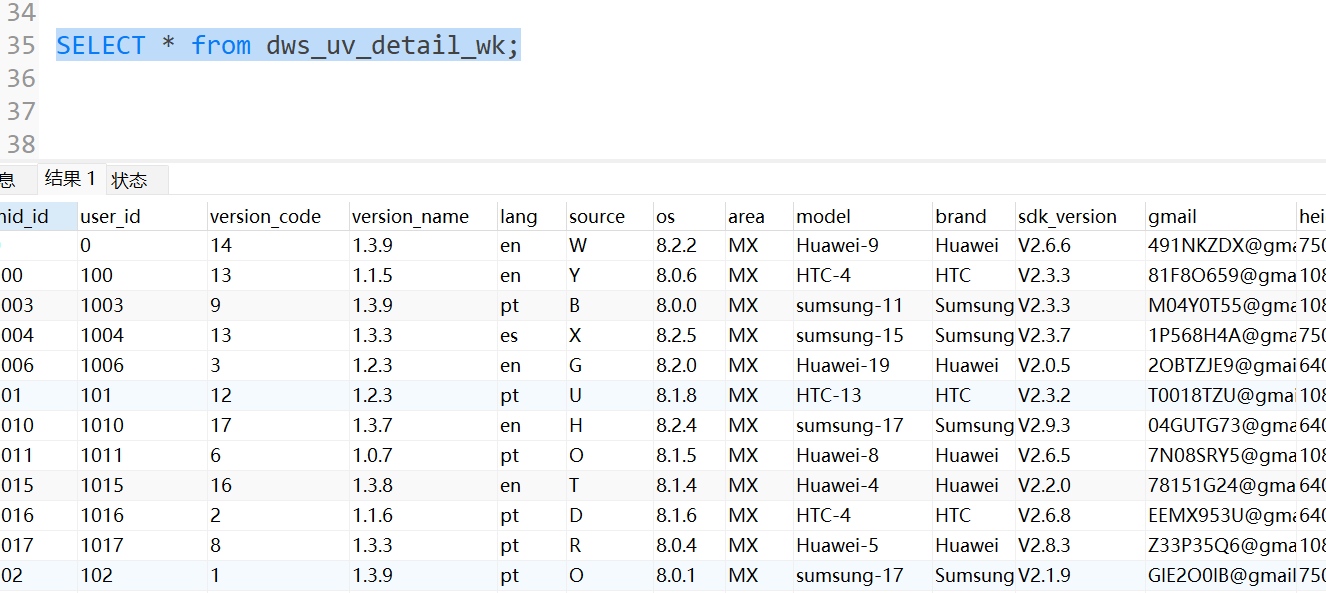Switch to the 结果 1 tab
Screen dimensions: 1326x593
pos(70,179)
